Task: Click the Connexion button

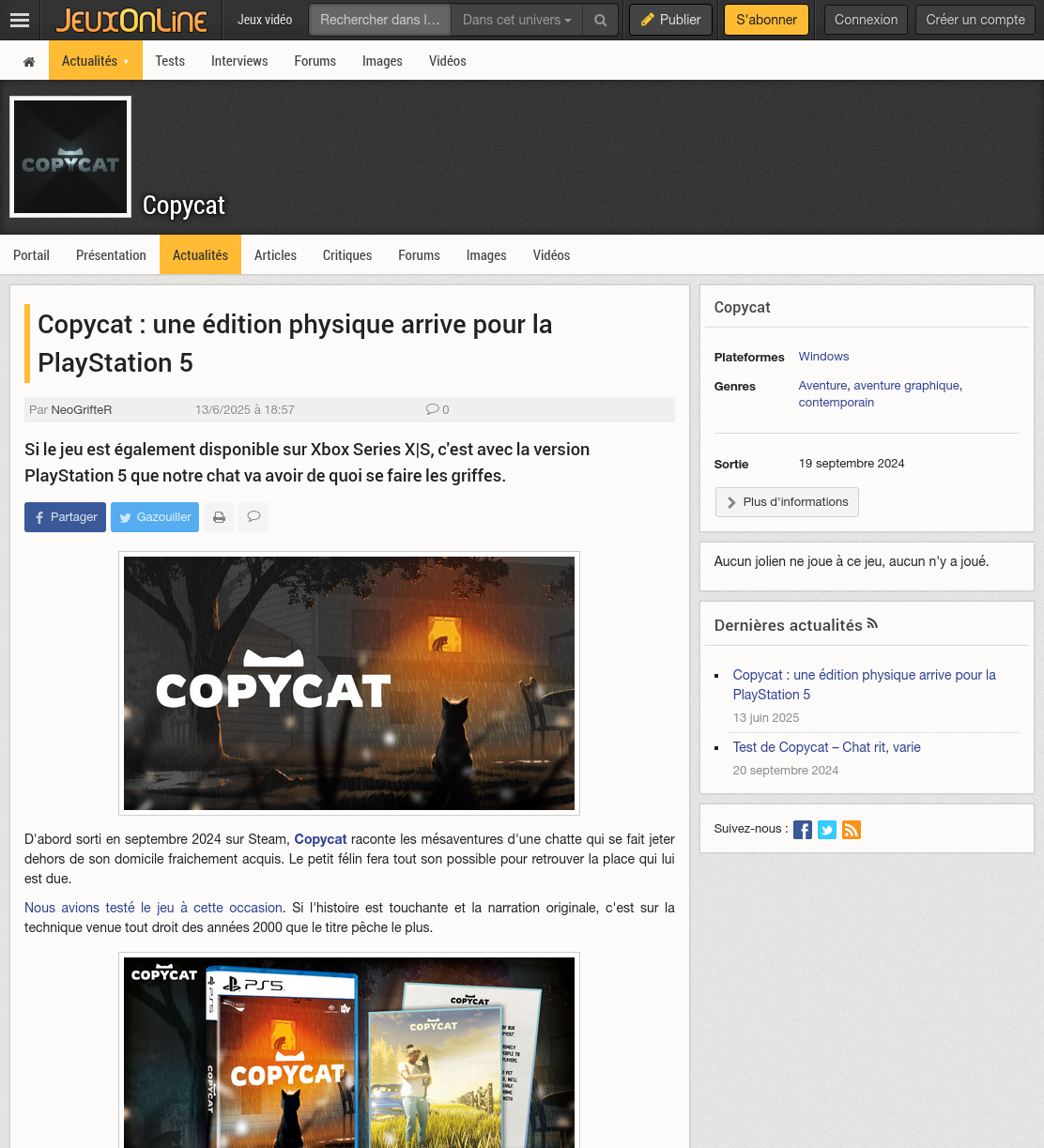Action: pyautogui.click(x=866, y=20)
